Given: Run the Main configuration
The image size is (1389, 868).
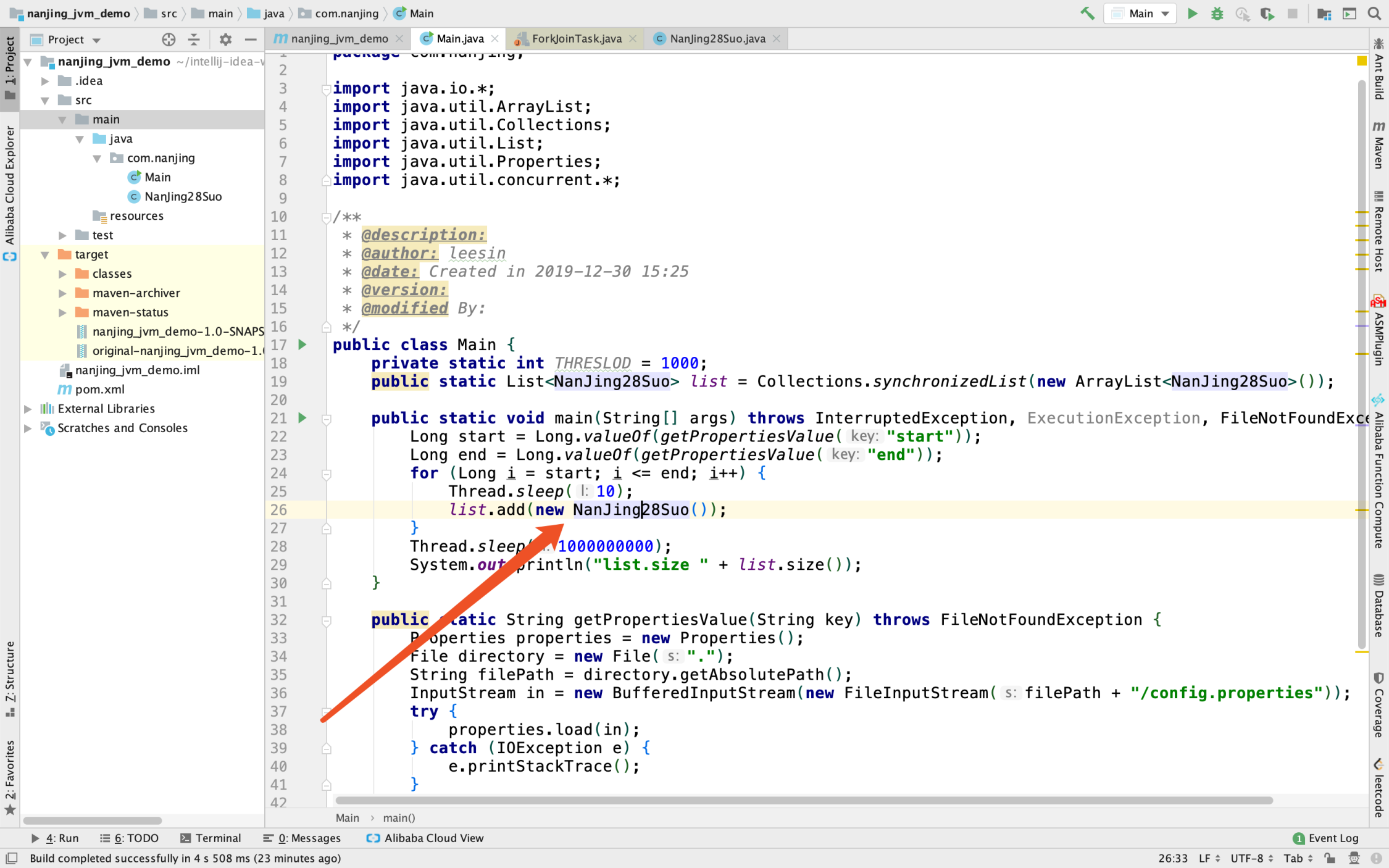Looking at the screenshot, I should click(1193, 14).
